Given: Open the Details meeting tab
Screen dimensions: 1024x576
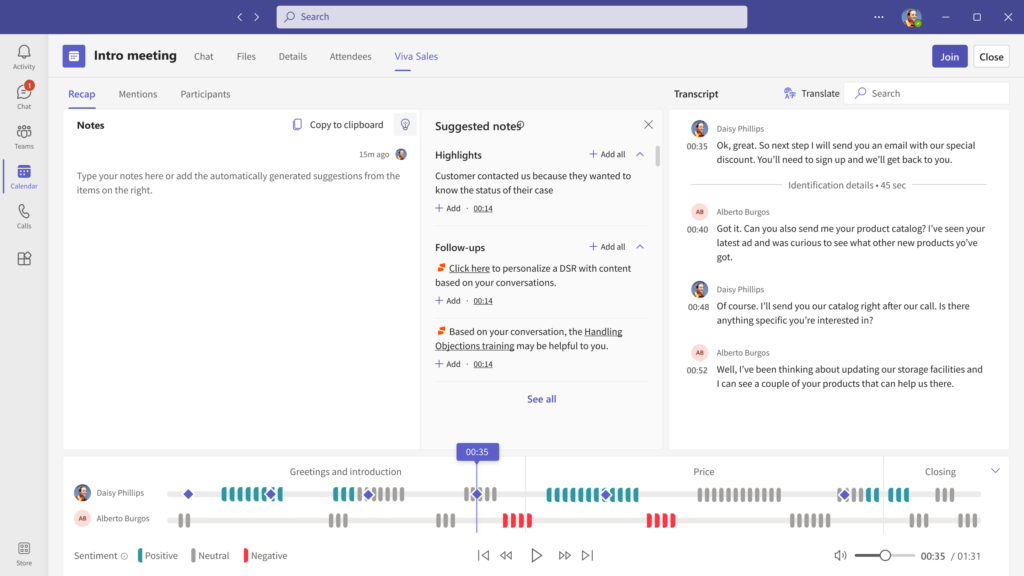Looking at the screenshot, I should (293, 56).
